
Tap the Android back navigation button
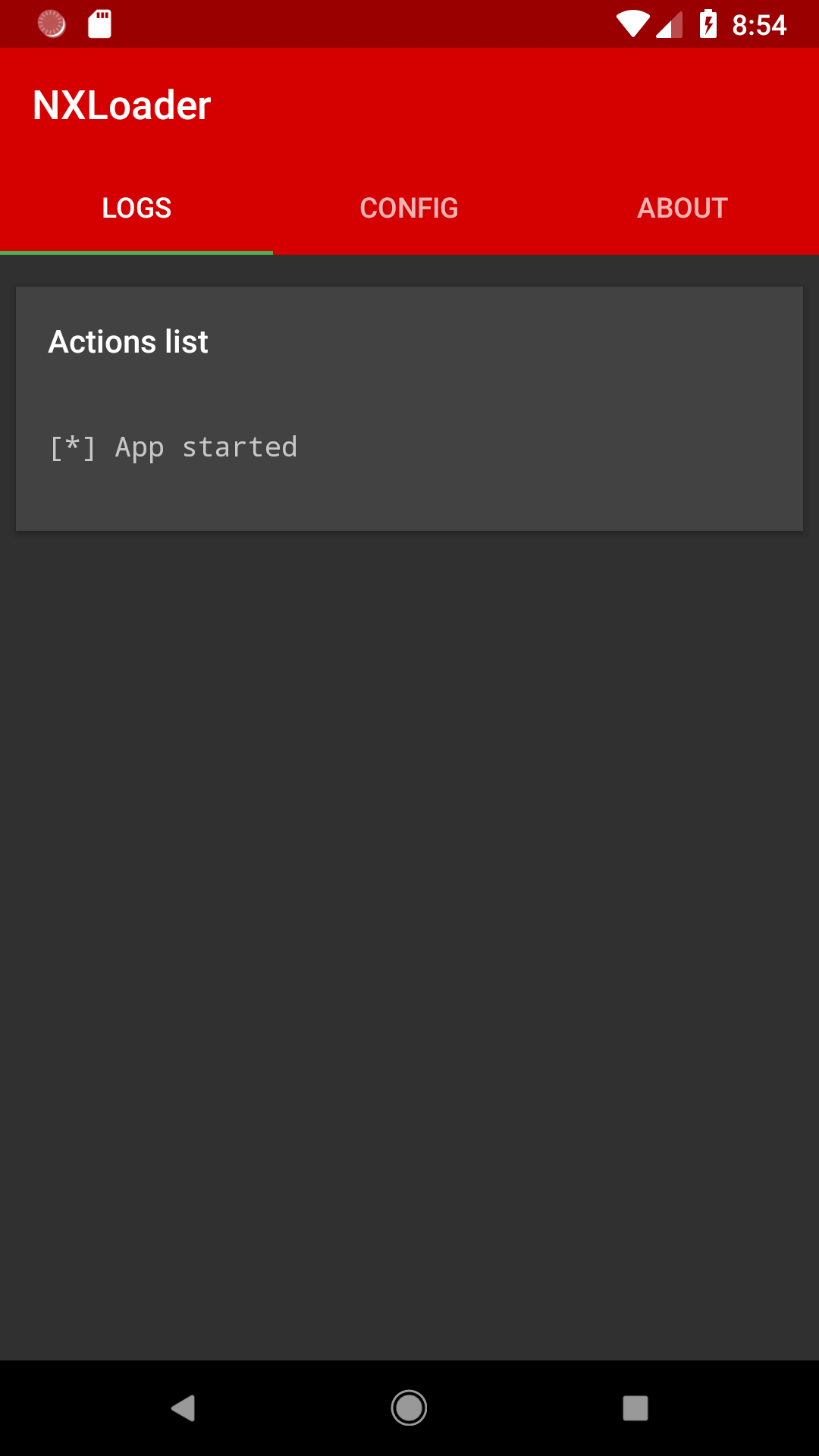(x=183, y=1408)
